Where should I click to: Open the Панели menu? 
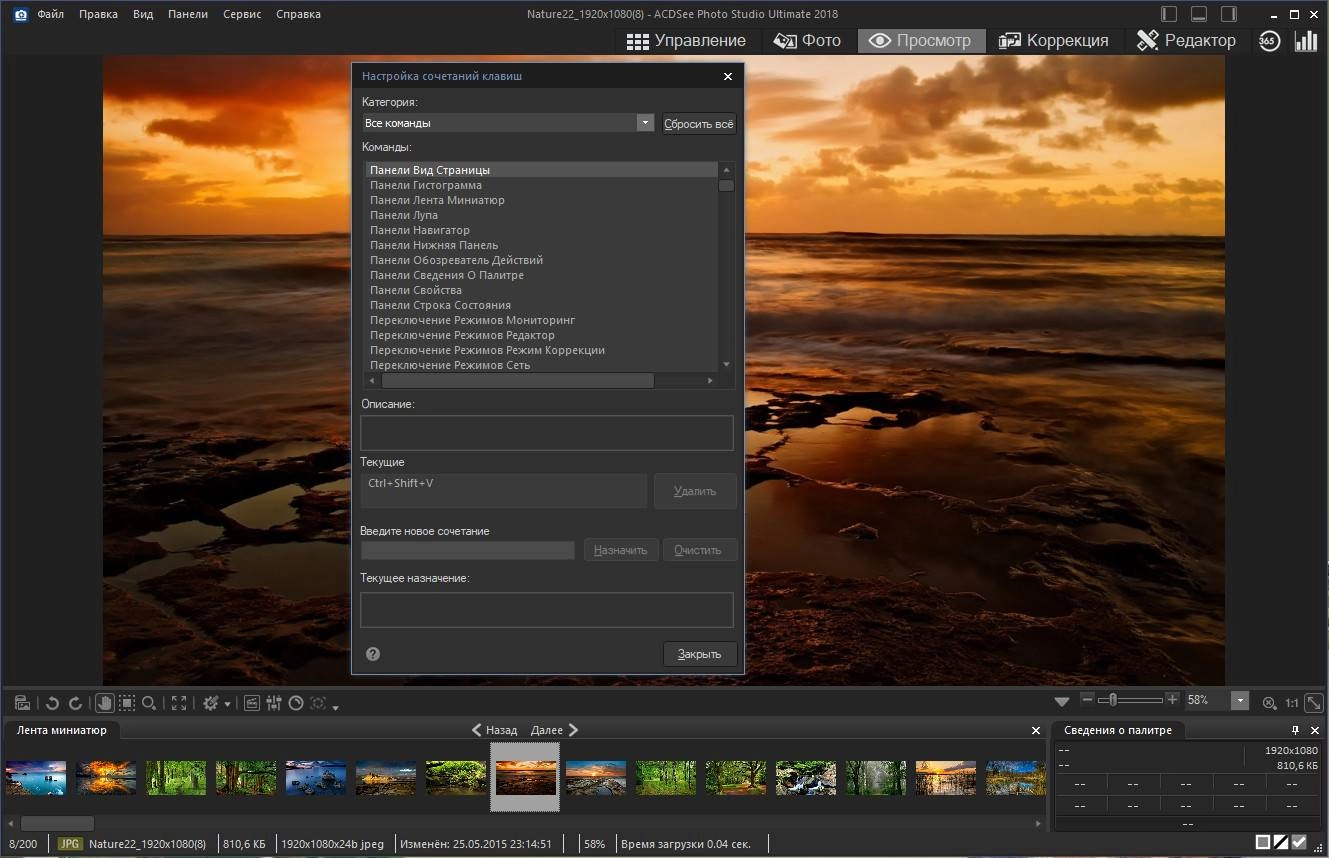point(188,14)
